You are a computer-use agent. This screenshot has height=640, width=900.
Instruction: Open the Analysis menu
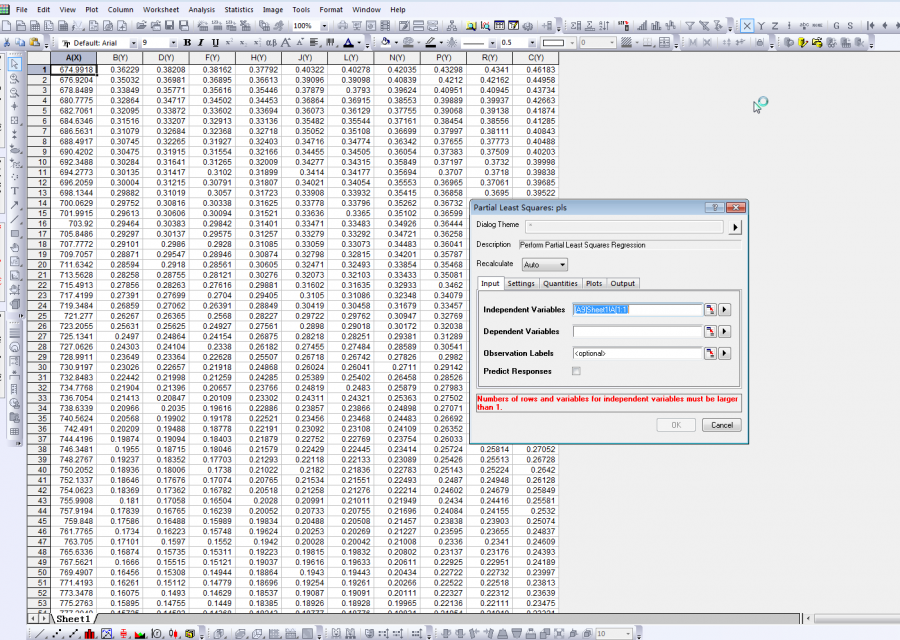[201, 9]
